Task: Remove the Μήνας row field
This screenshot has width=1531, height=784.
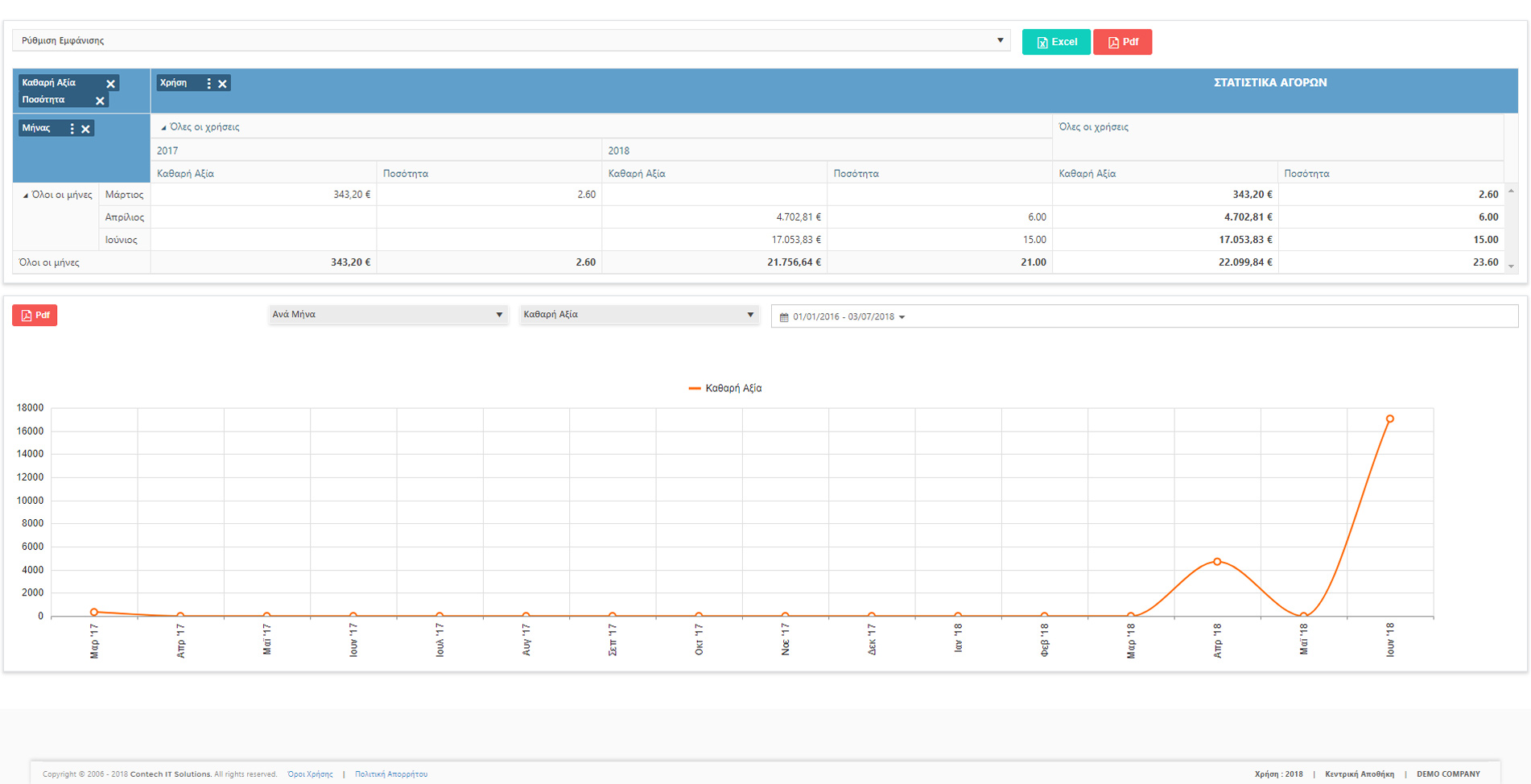Action: pyautogui.click(x=85, y=129)
